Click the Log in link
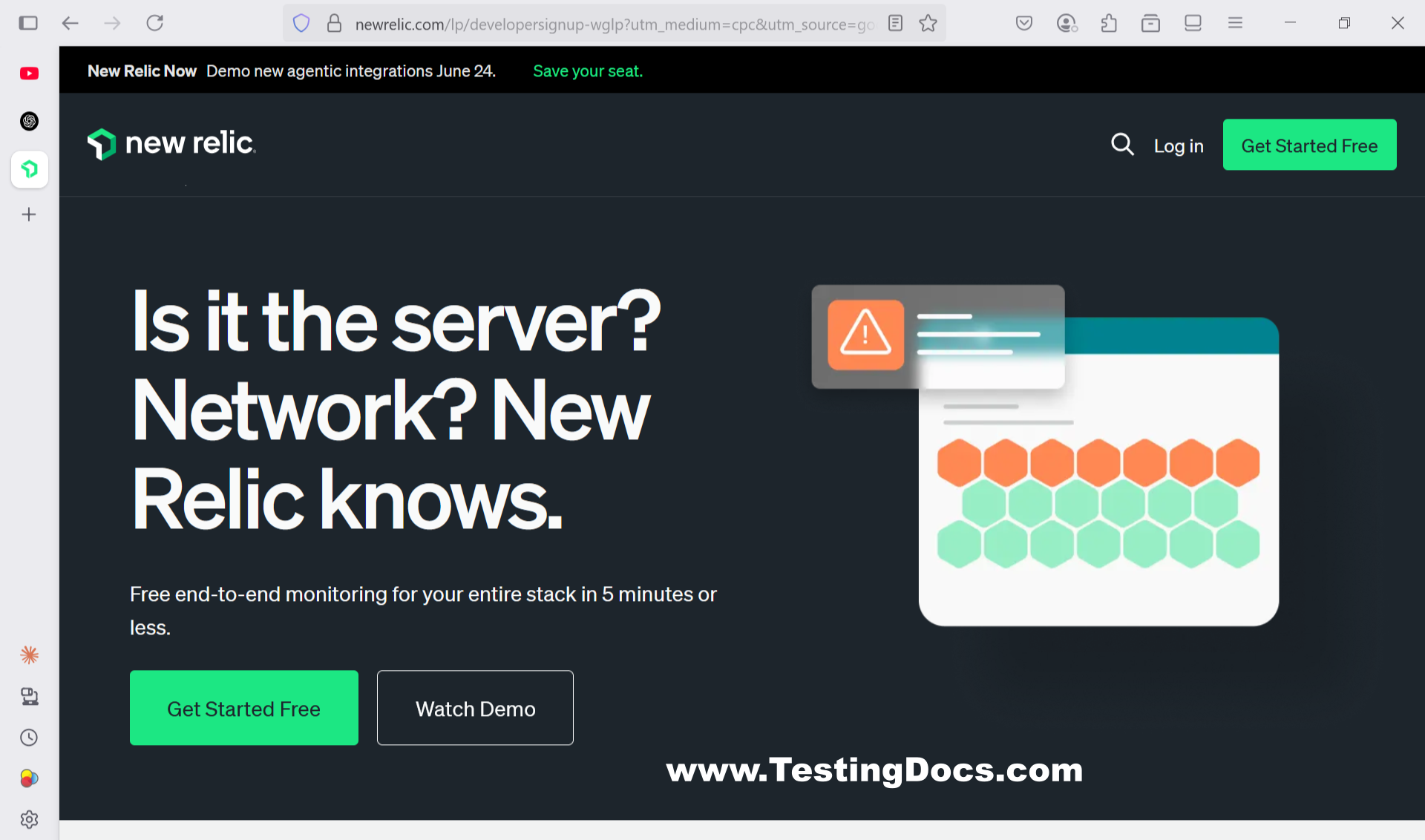Viewport: 1425px width, 840px height. (1179, 146)
